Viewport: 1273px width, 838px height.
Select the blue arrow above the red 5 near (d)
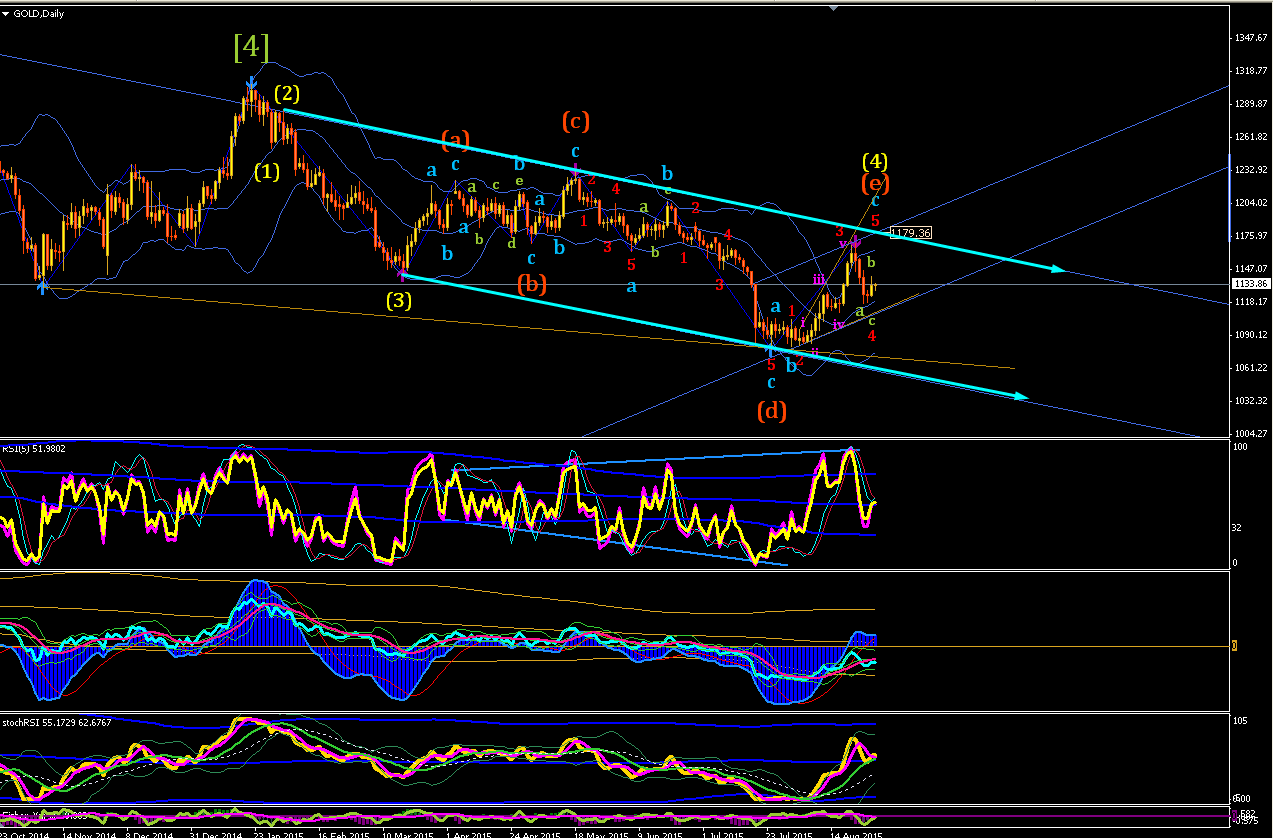coord(771,350)
